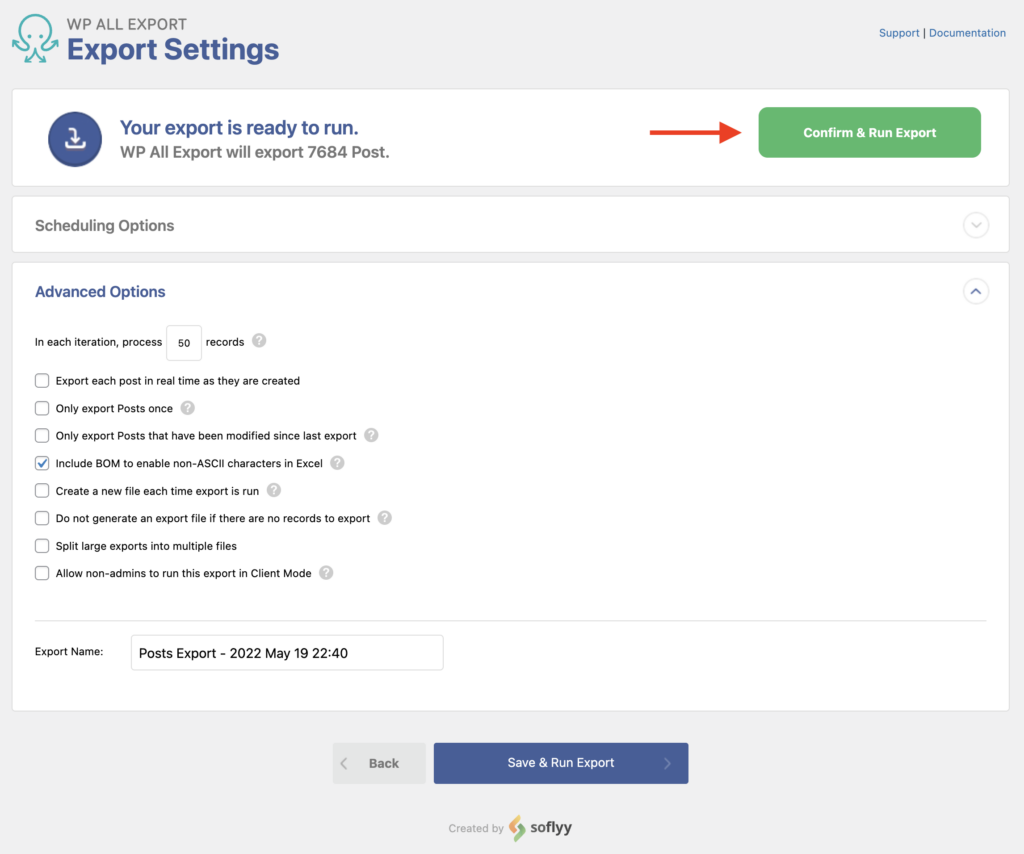
Task: Enable 'Only export Posts once'
Action: pos(42,408)
